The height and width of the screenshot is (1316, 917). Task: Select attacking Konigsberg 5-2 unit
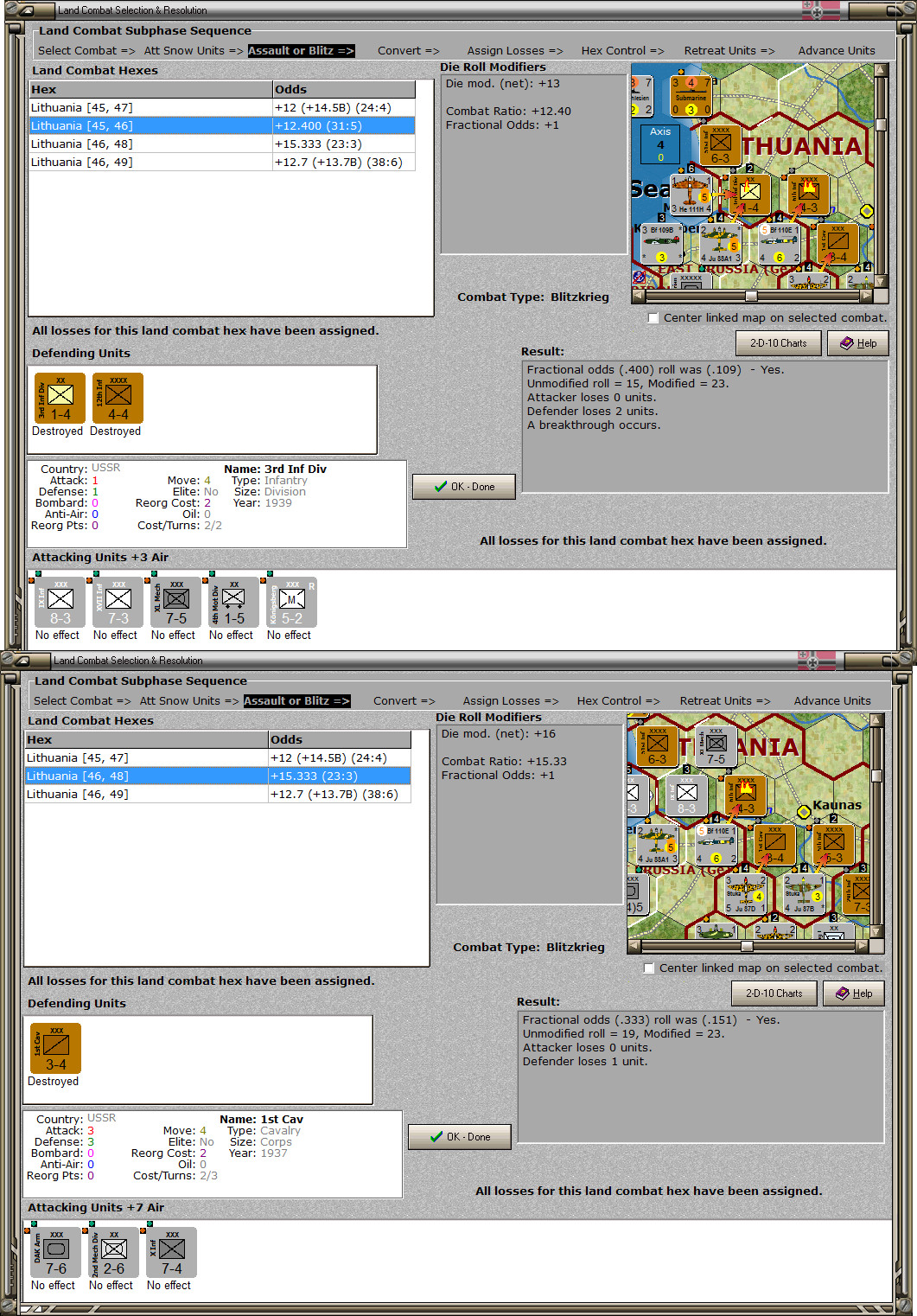click(x=291, y=602)
